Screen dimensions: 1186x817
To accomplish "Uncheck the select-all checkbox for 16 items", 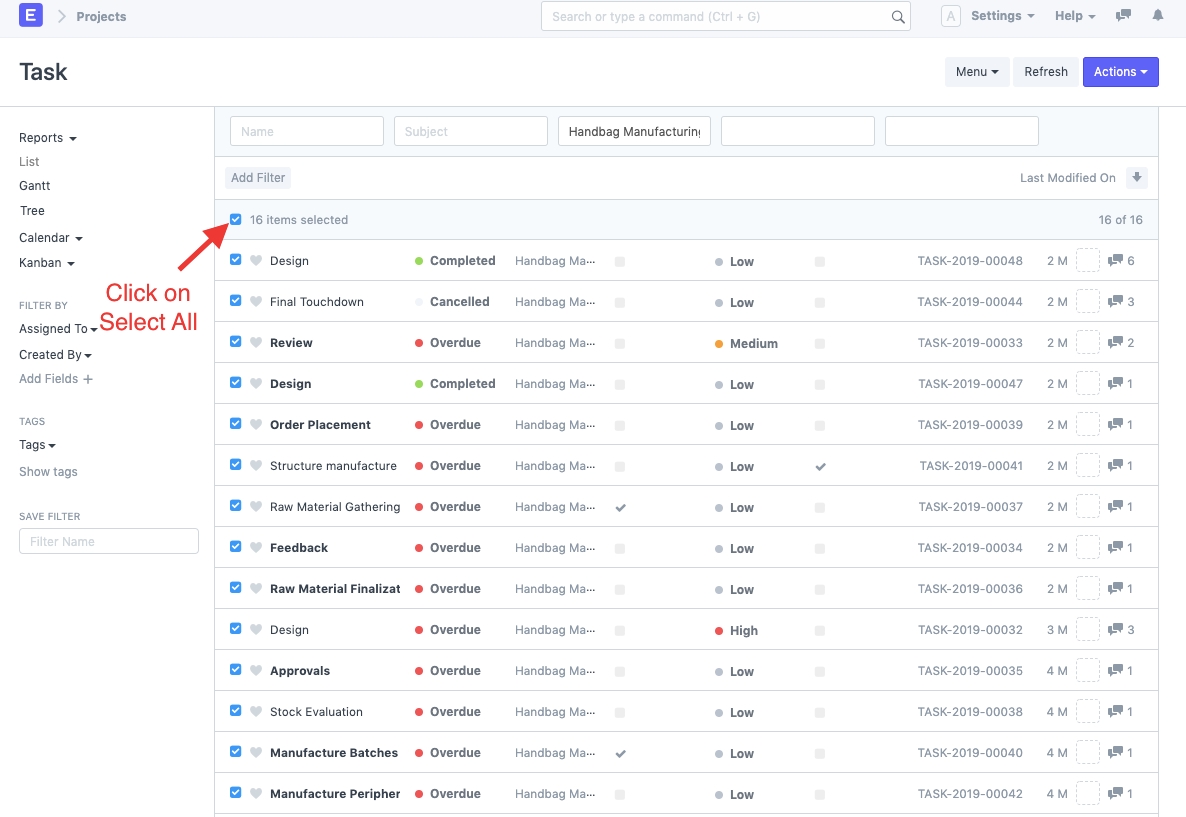I will [236, 220].
